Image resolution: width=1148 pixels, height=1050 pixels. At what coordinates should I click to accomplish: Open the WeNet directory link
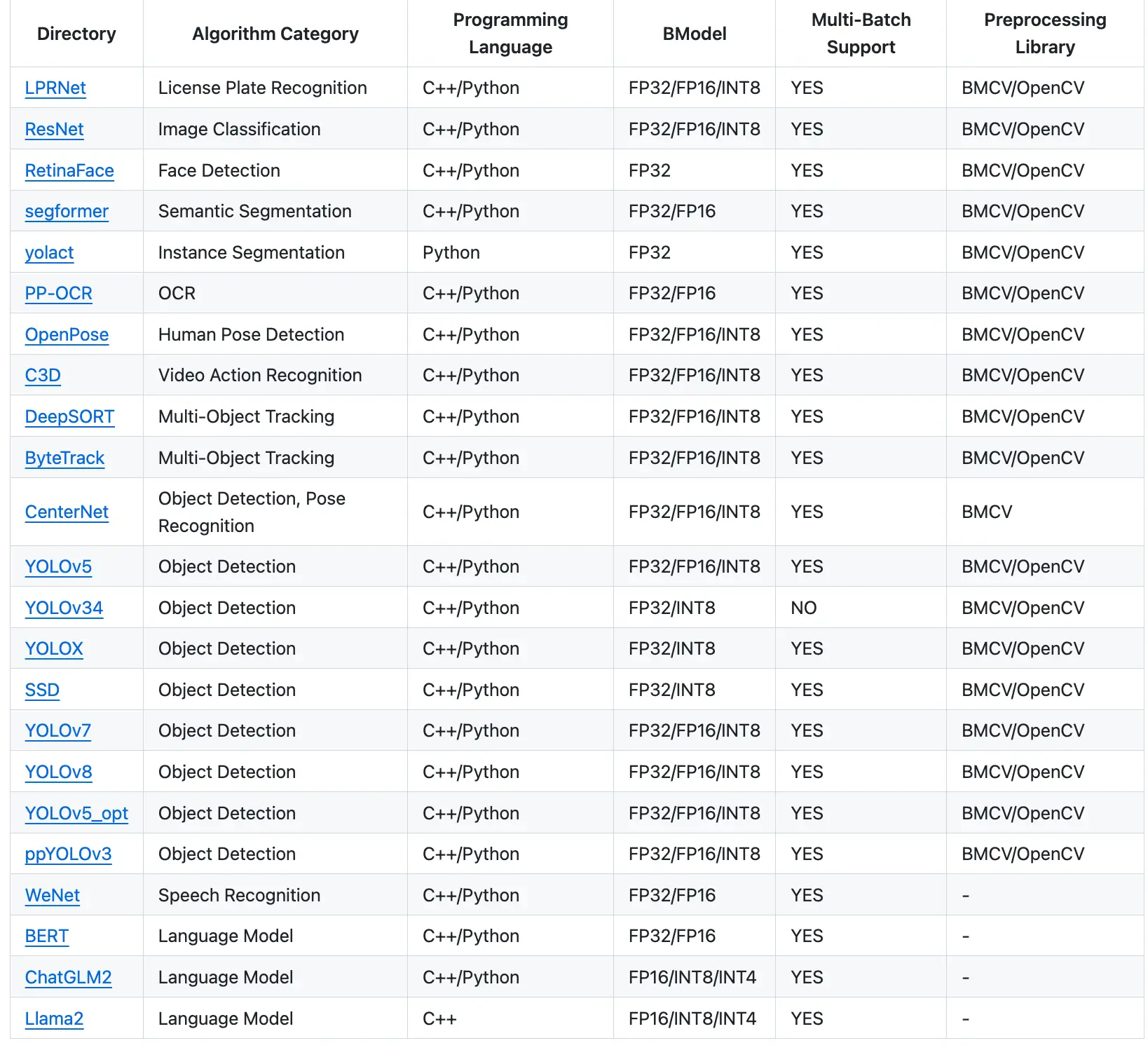click(x=53, y=895)
